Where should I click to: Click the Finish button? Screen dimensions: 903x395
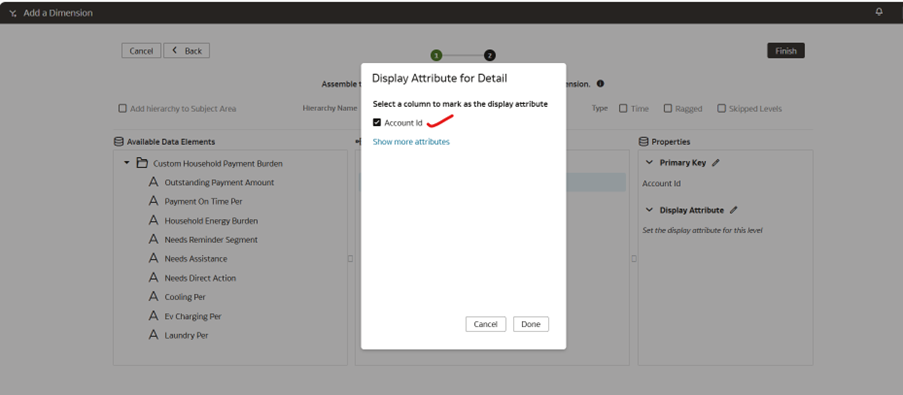786,51
